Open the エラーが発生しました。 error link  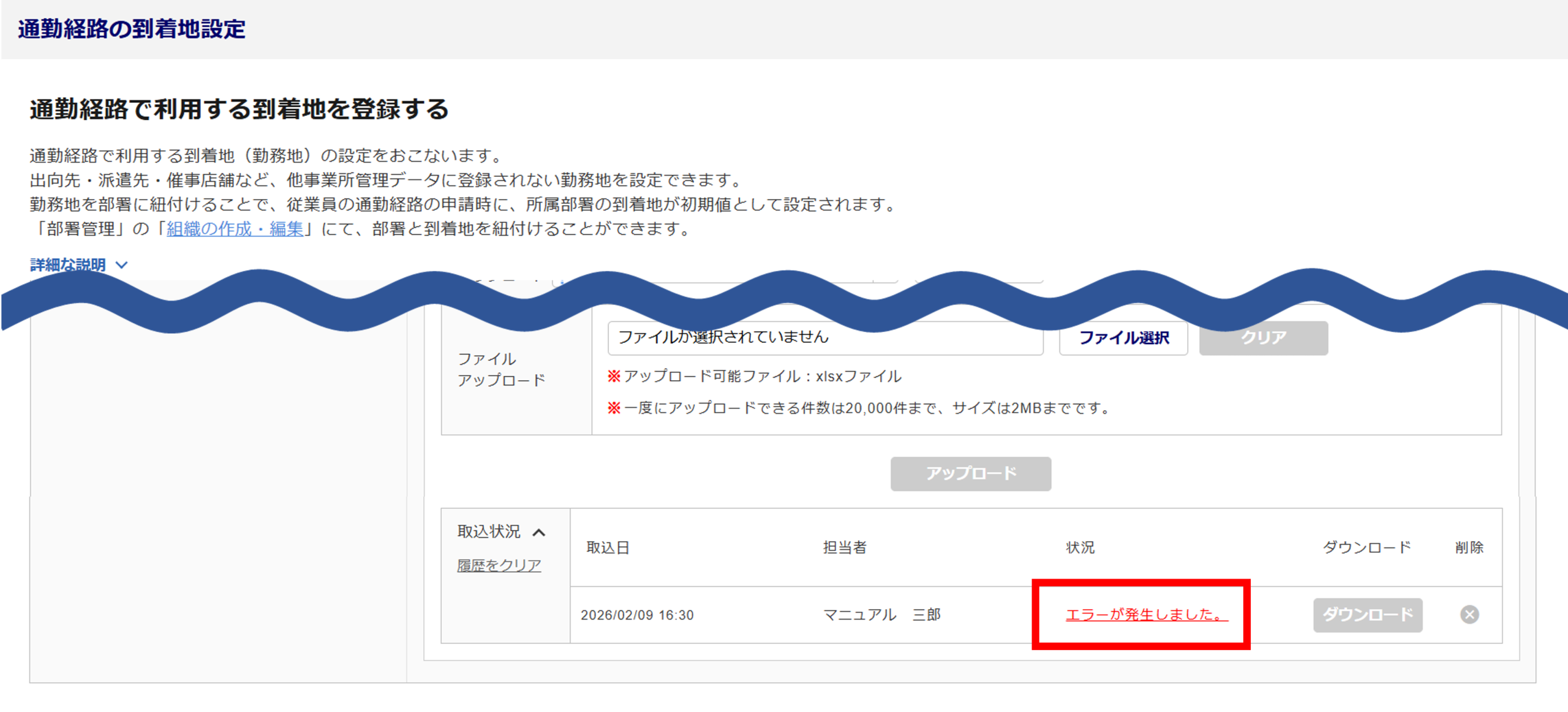1146,614
